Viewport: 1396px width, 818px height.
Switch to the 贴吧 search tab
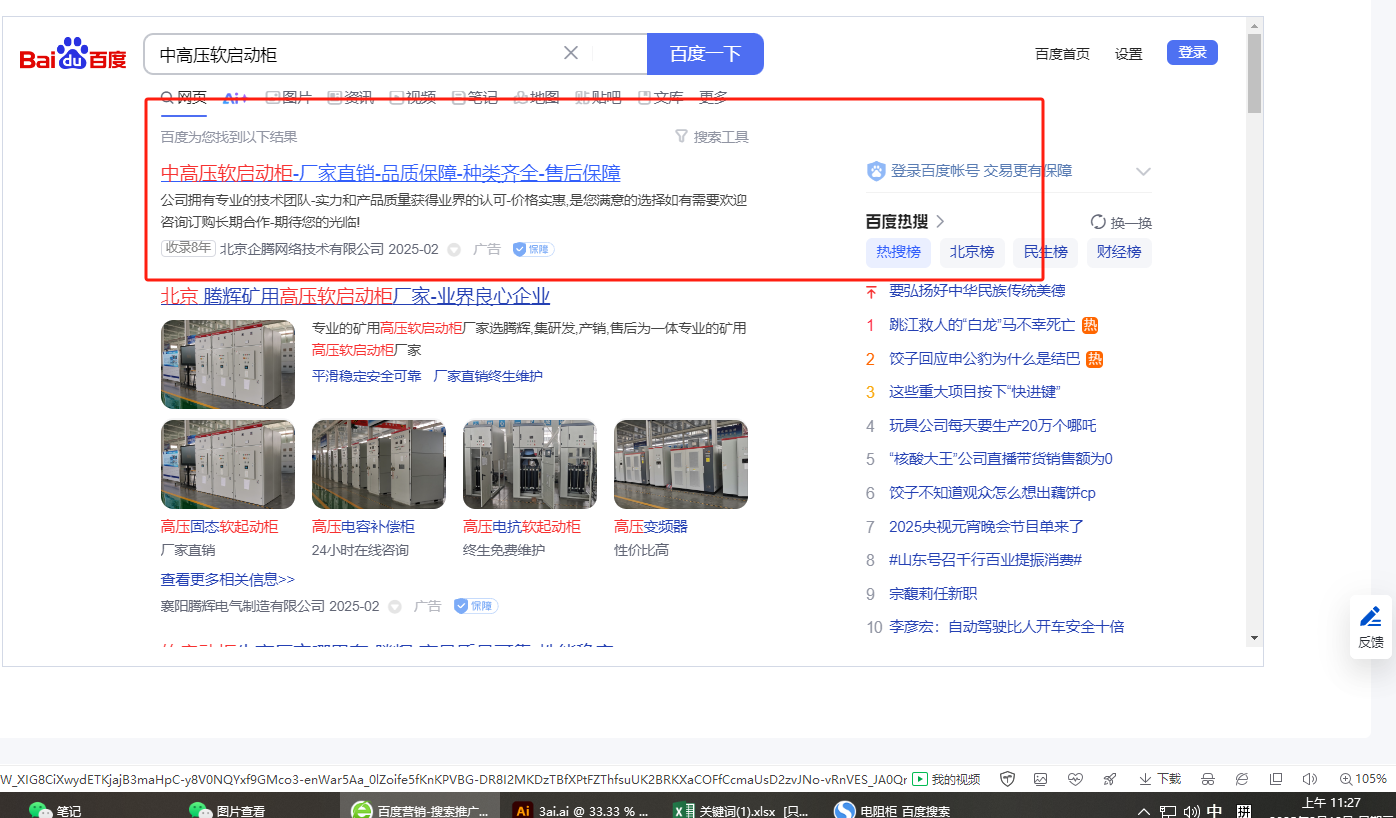pyautogui.click(x=599, y=97)
